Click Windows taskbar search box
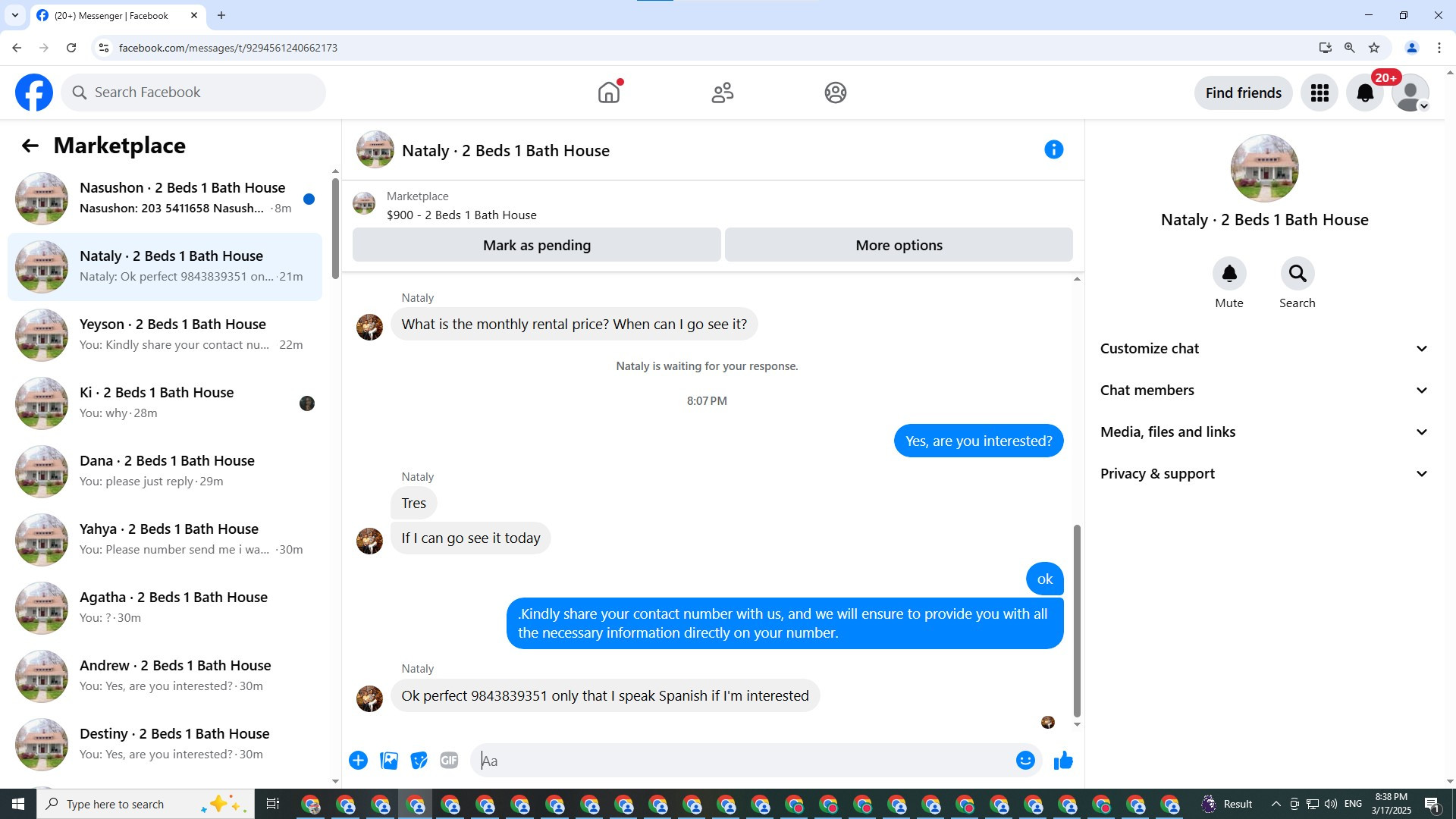Viewport: 1456px width, 819px height. click(144, 804)
